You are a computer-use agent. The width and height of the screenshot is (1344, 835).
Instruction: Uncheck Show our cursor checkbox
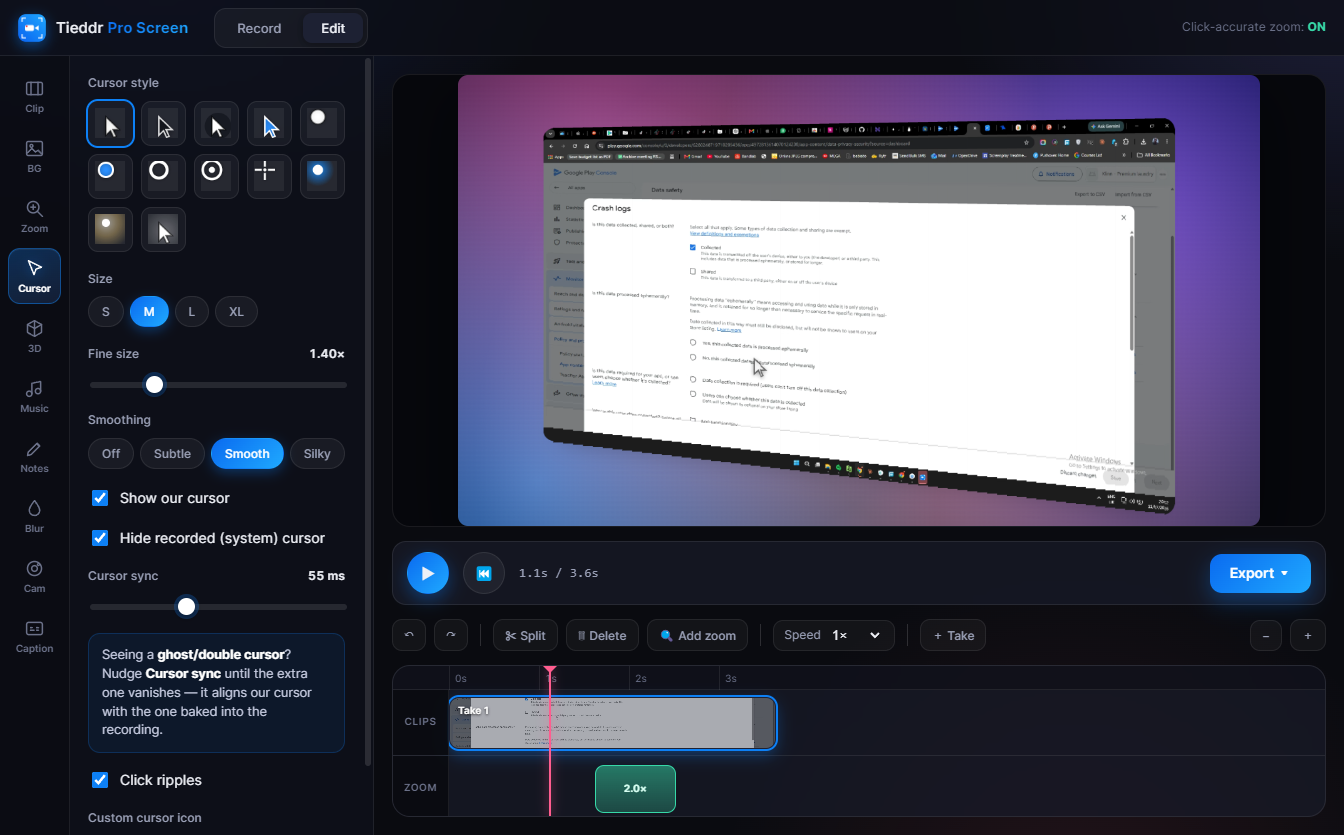point(100,498)
